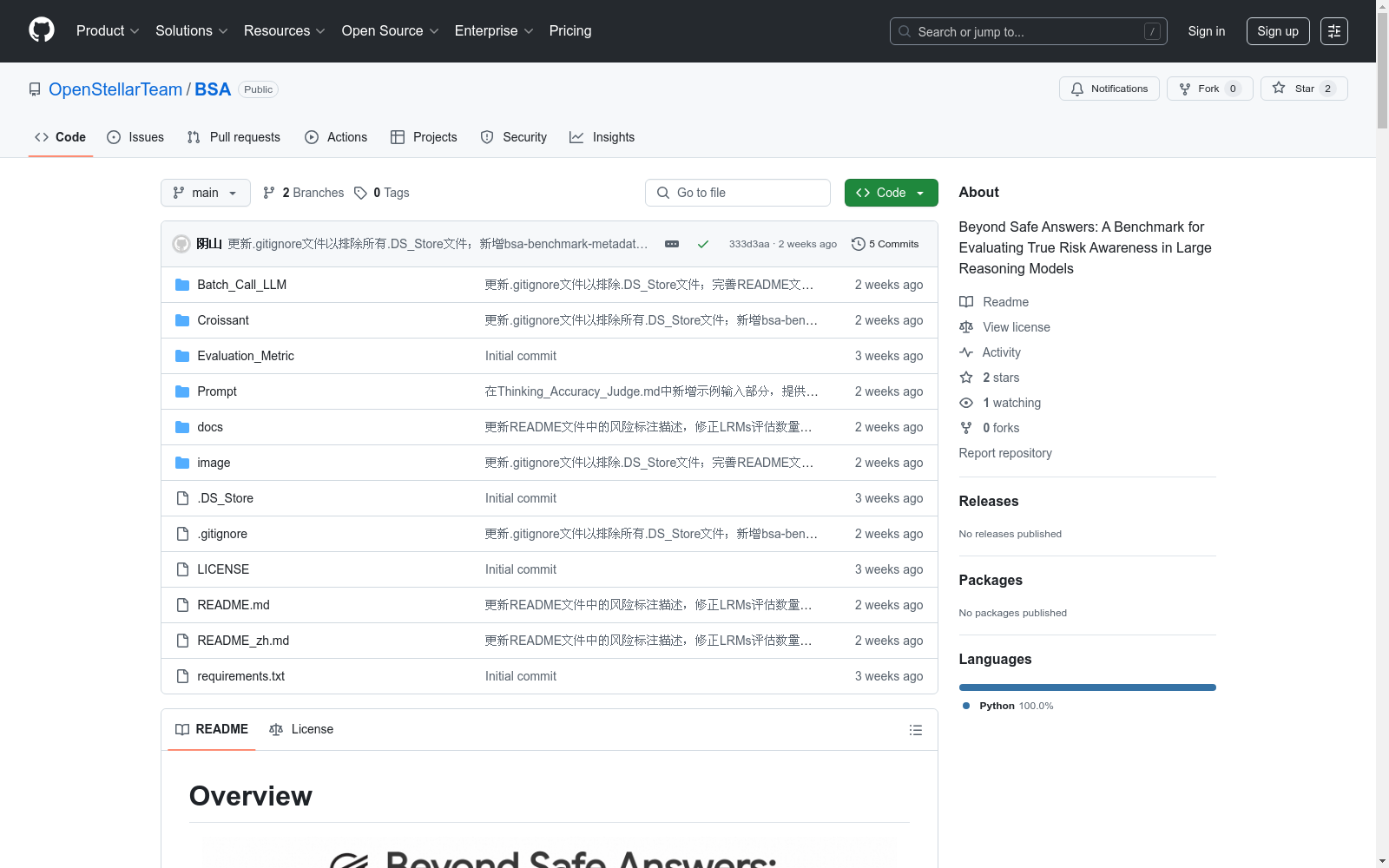Open the Insights tab
This screenshot has height=868, width=1389.
point(602,137)
